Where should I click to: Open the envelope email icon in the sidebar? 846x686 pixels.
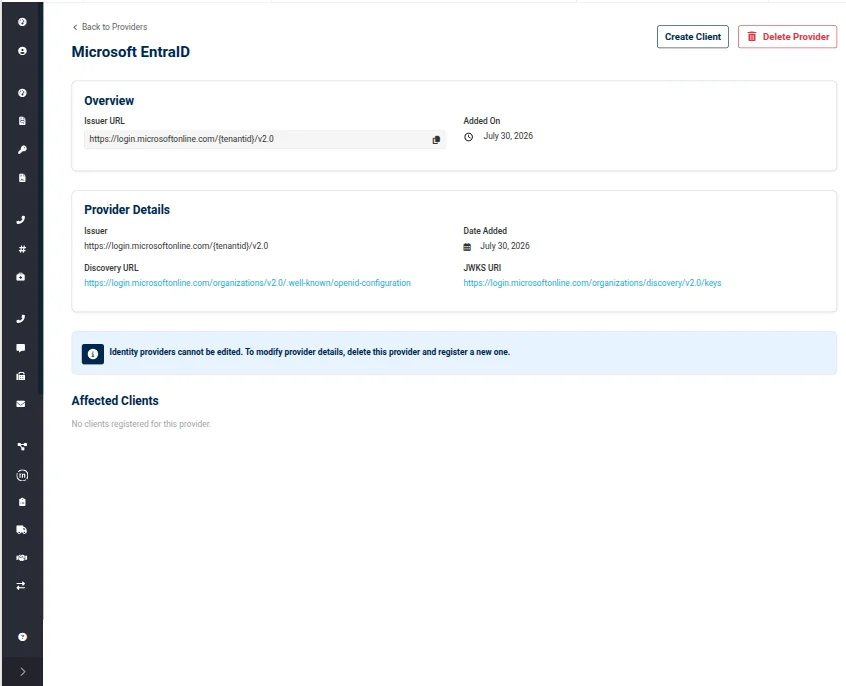click(x=21, y=404)
